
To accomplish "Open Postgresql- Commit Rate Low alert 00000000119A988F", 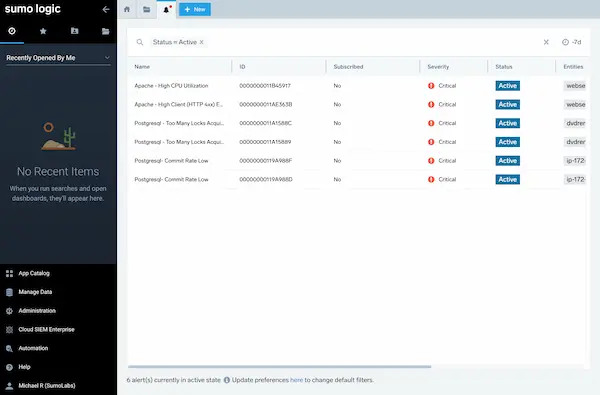I will click(171, 161).
